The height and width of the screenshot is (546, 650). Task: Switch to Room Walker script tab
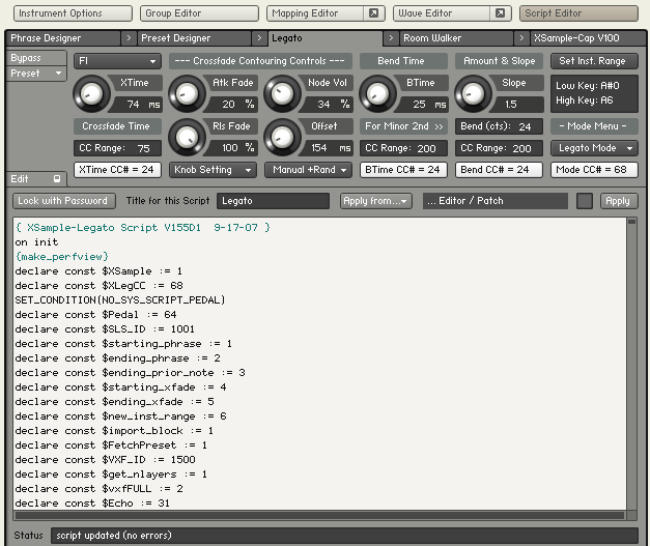(456, 38)
